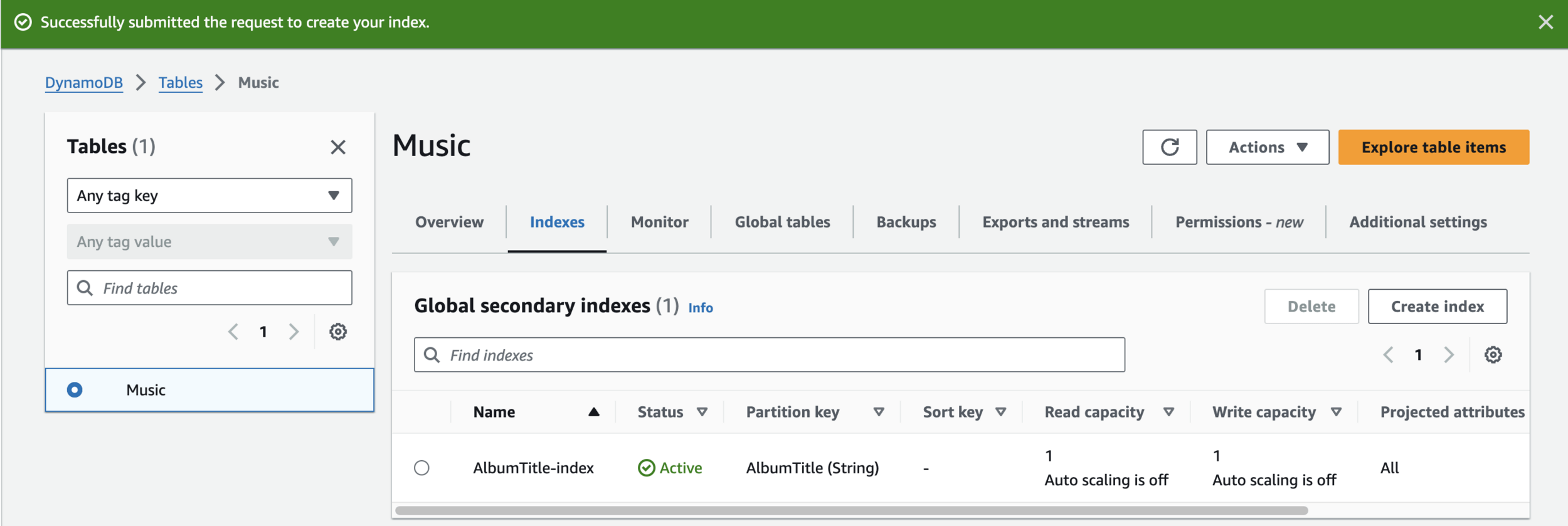
Task: Sort indexes by Sort key column
Action: 1000,412
